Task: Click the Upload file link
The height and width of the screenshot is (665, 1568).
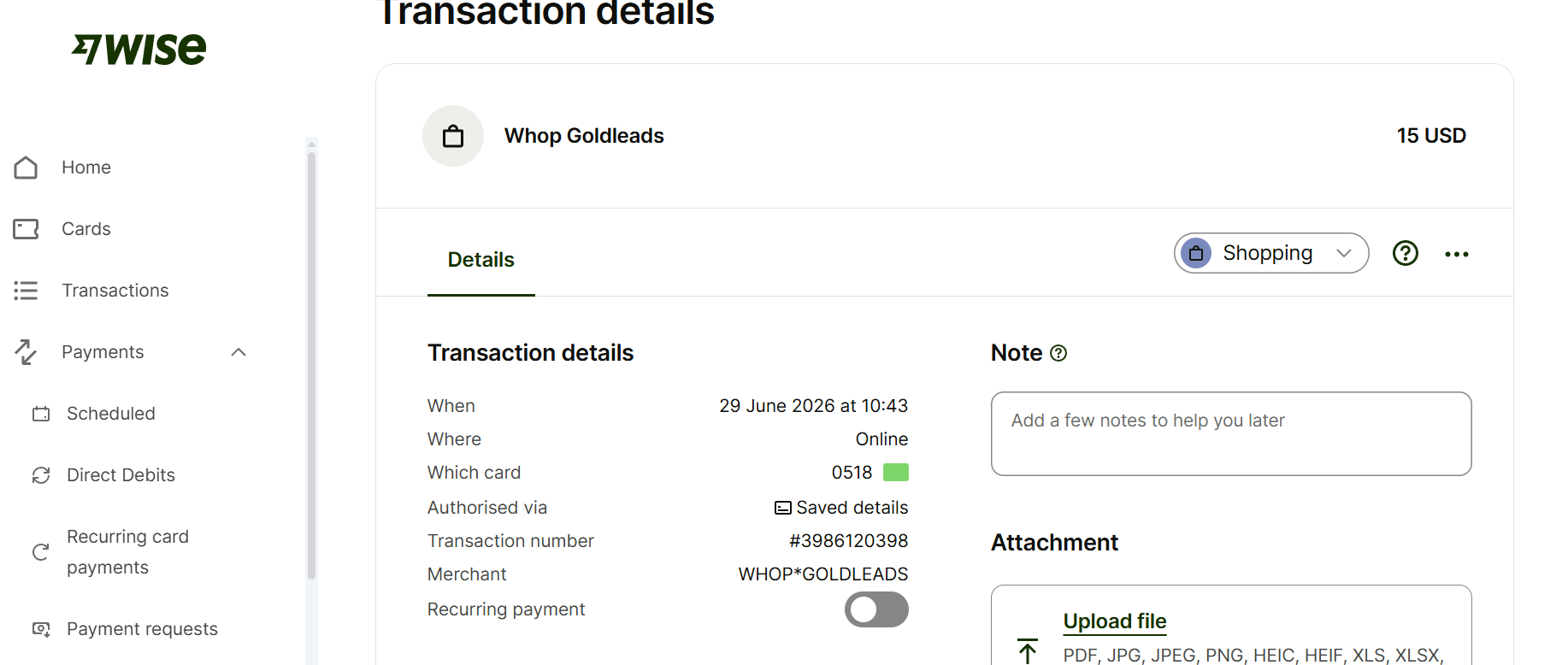Action: (1115, 621)
